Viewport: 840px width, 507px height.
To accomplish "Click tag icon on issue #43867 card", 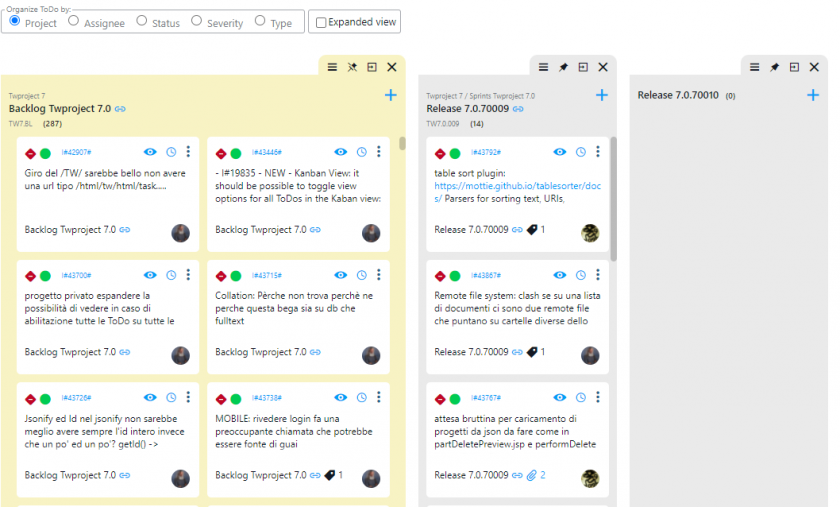I will (532, 352).
